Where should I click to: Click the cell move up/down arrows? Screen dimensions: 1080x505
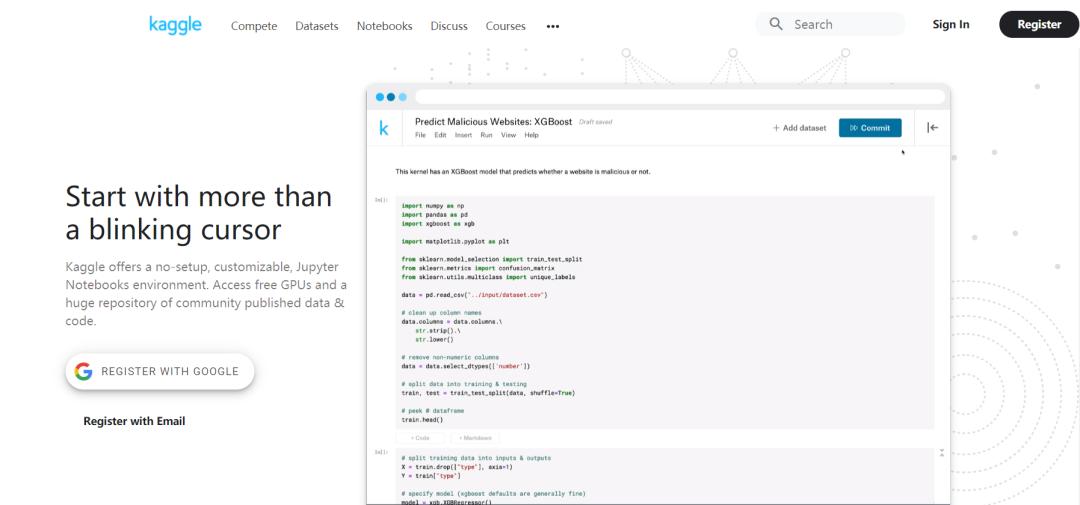942,453
